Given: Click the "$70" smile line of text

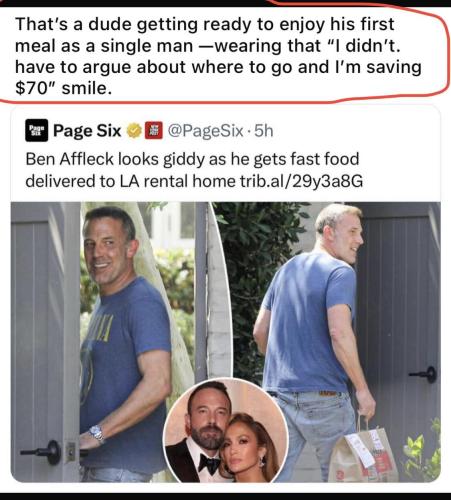Looking at the screenshot, I should click(x=63, y=88).
